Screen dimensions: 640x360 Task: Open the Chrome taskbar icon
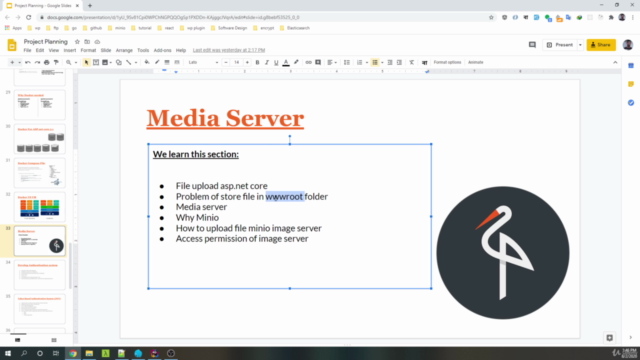(73, 353)
